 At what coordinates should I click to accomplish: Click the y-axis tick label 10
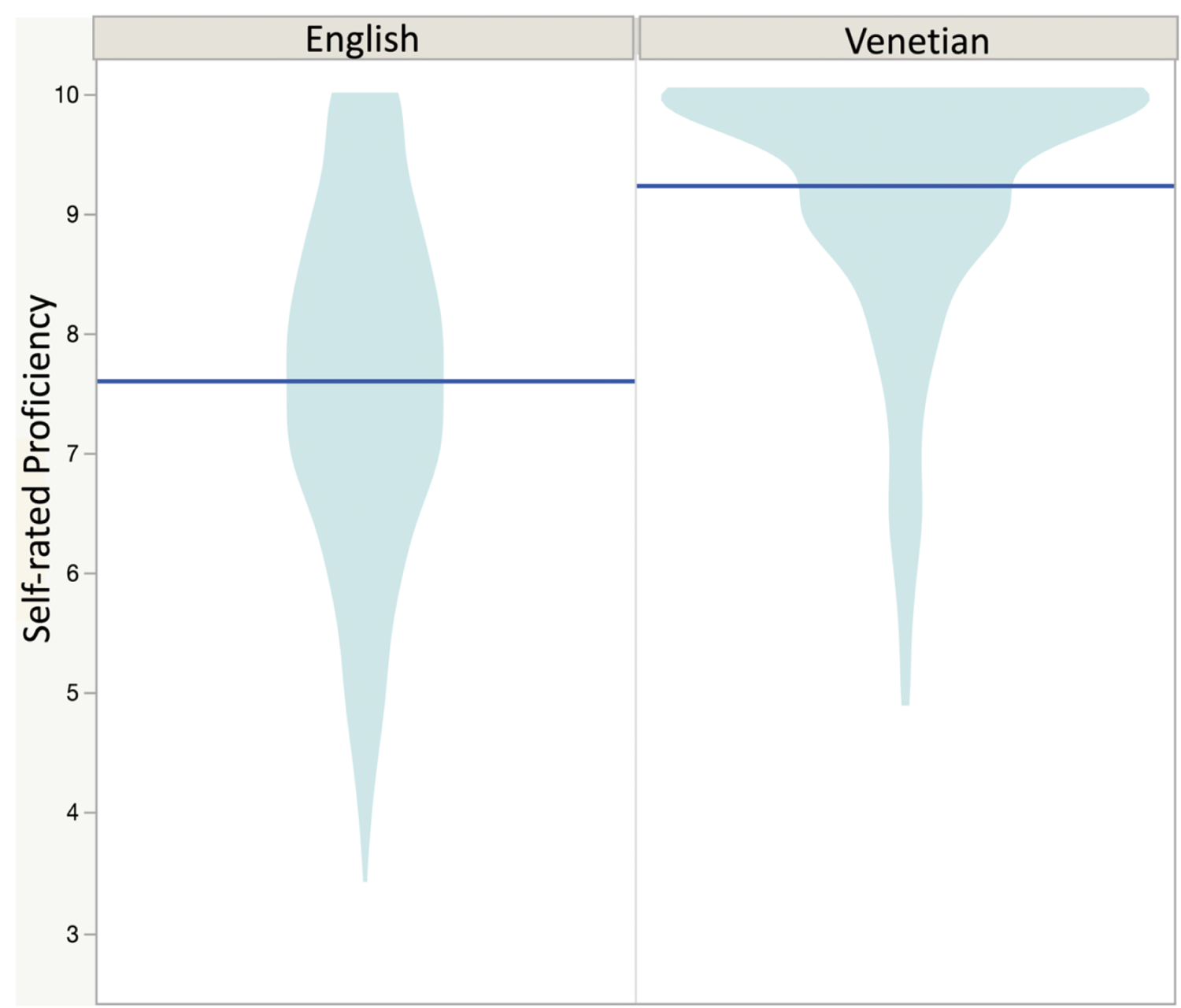pos(66,95)
